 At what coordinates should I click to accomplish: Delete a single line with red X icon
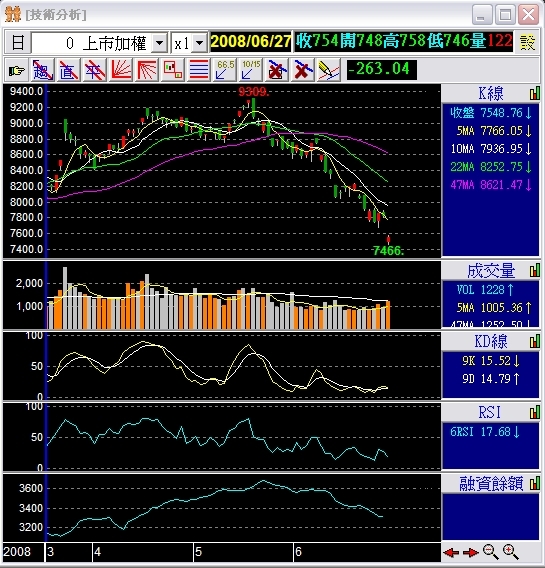coord(303,70)
